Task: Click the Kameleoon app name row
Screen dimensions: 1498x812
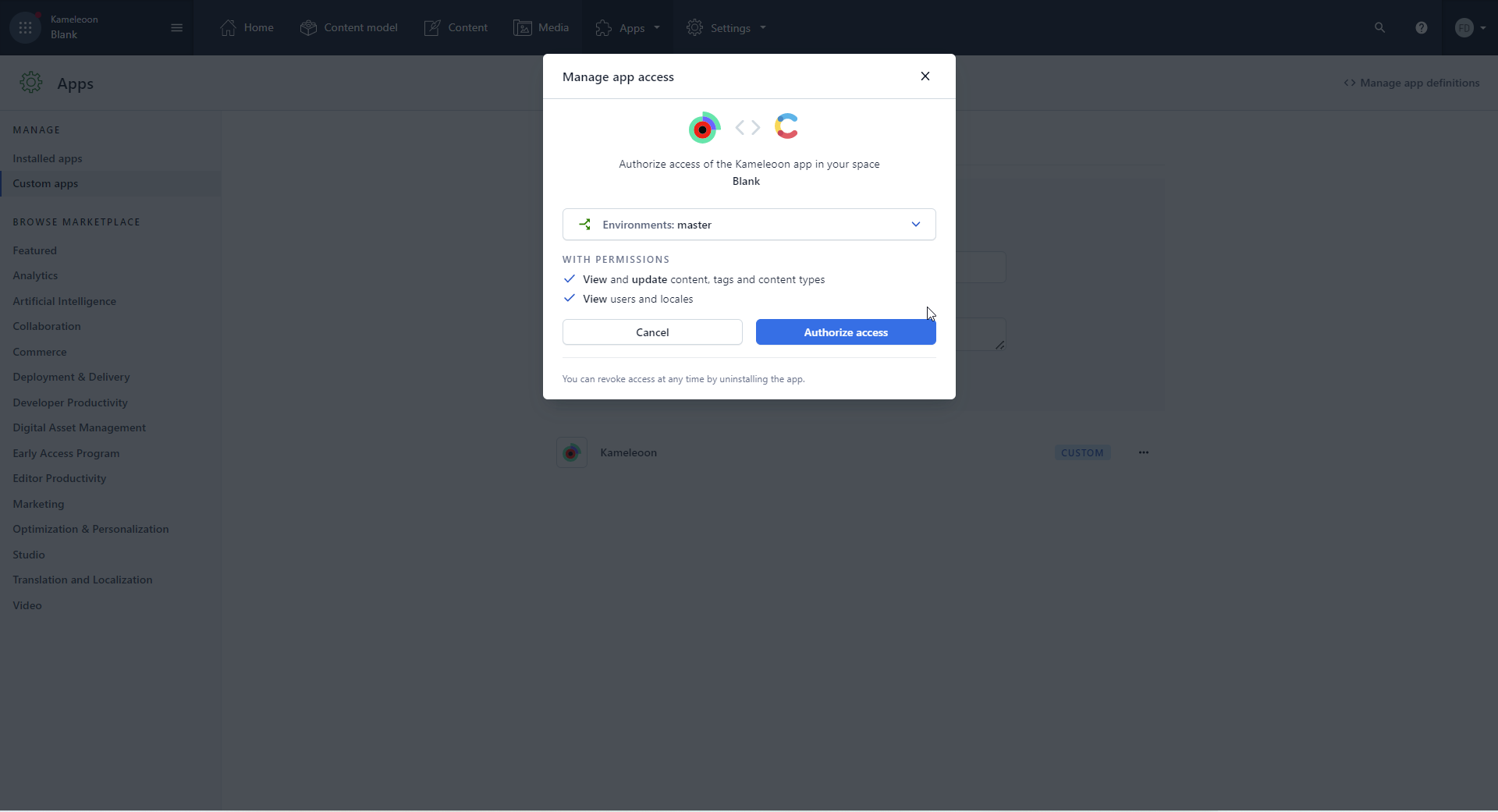Action: coord(628,452)
